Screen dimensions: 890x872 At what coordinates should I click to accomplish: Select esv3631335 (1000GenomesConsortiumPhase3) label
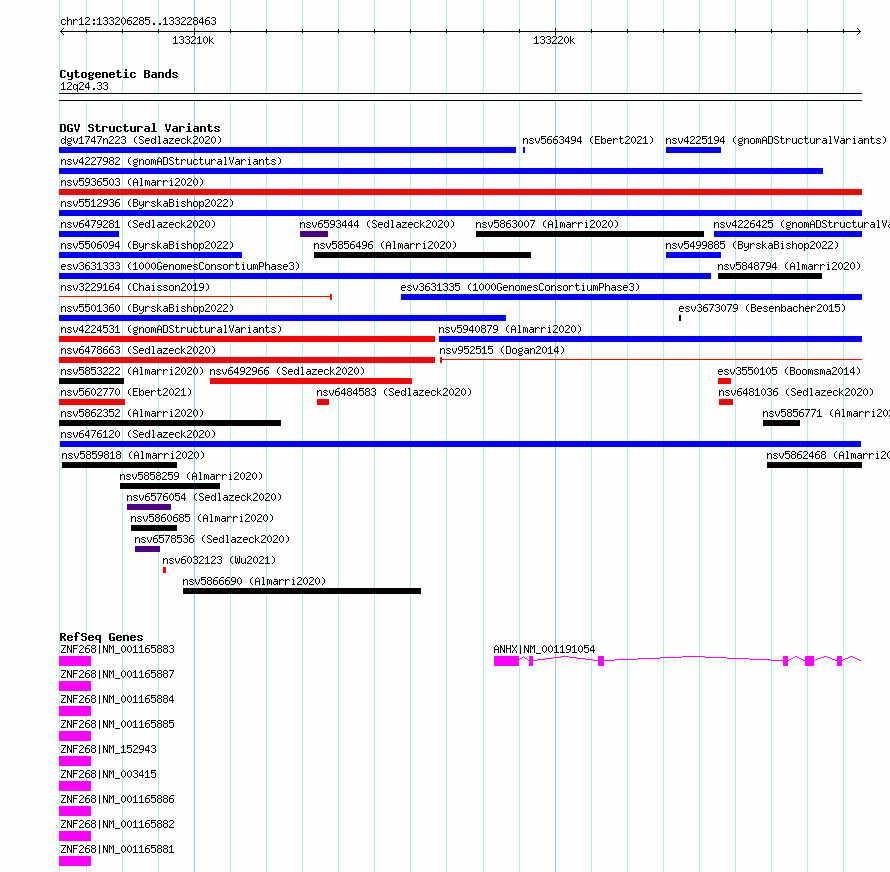(x=520, y=287)
